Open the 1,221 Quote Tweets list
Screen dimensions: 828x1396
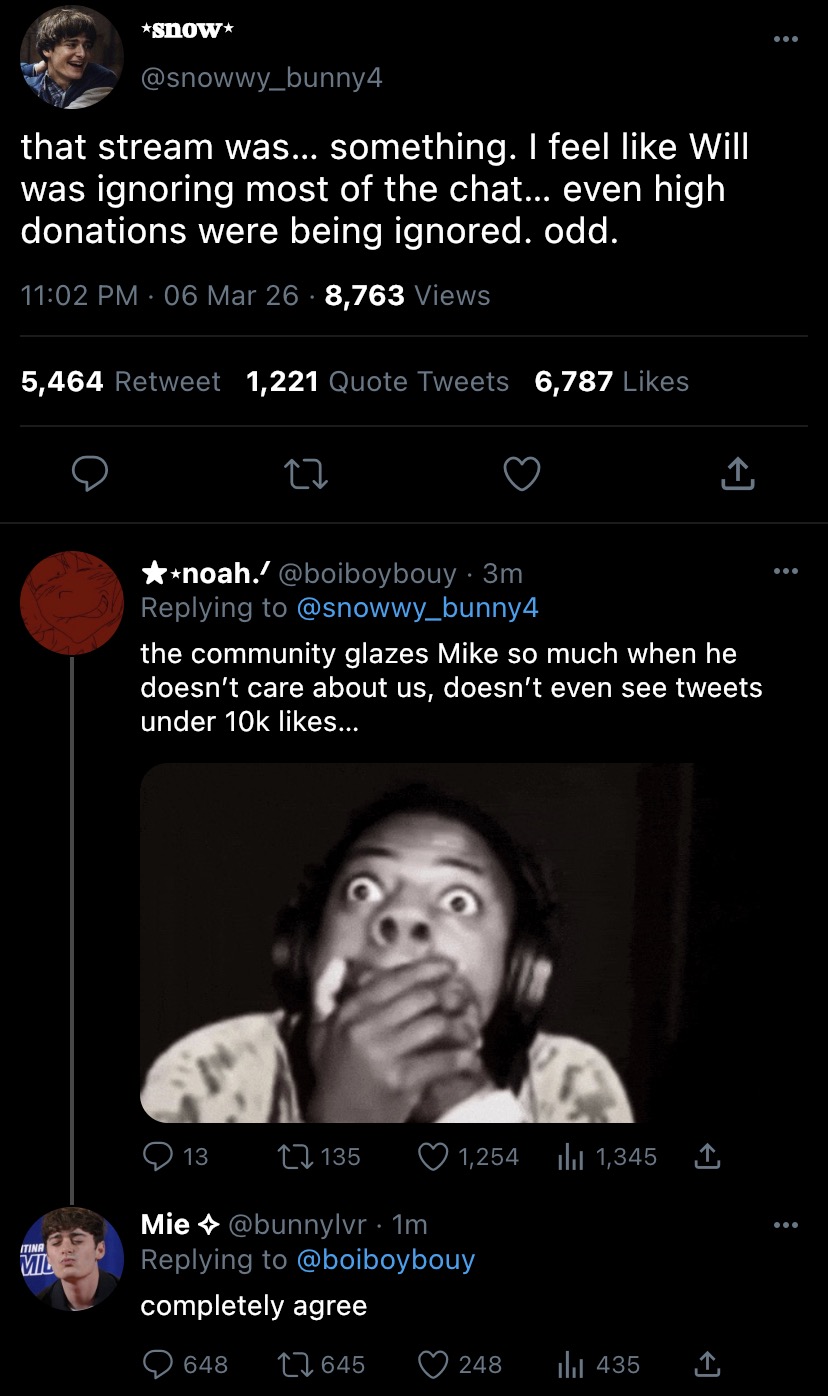point(377,382)
